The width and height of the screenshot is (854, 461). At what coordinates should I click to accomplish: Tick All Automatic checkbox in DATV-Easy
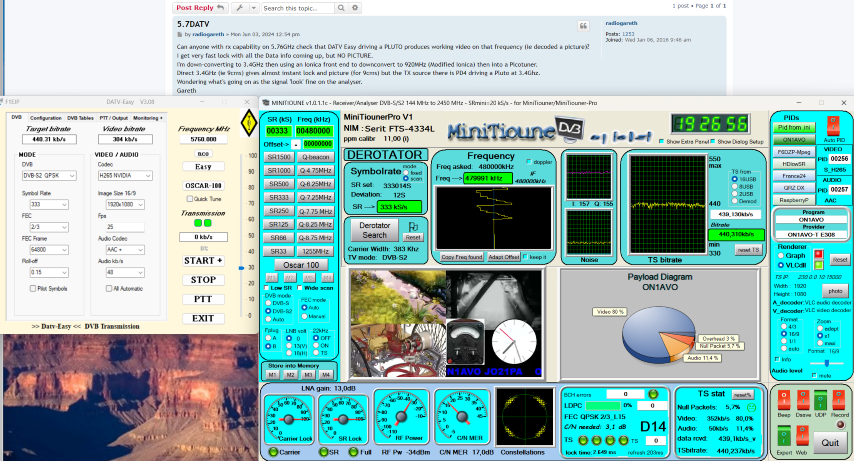109,288
